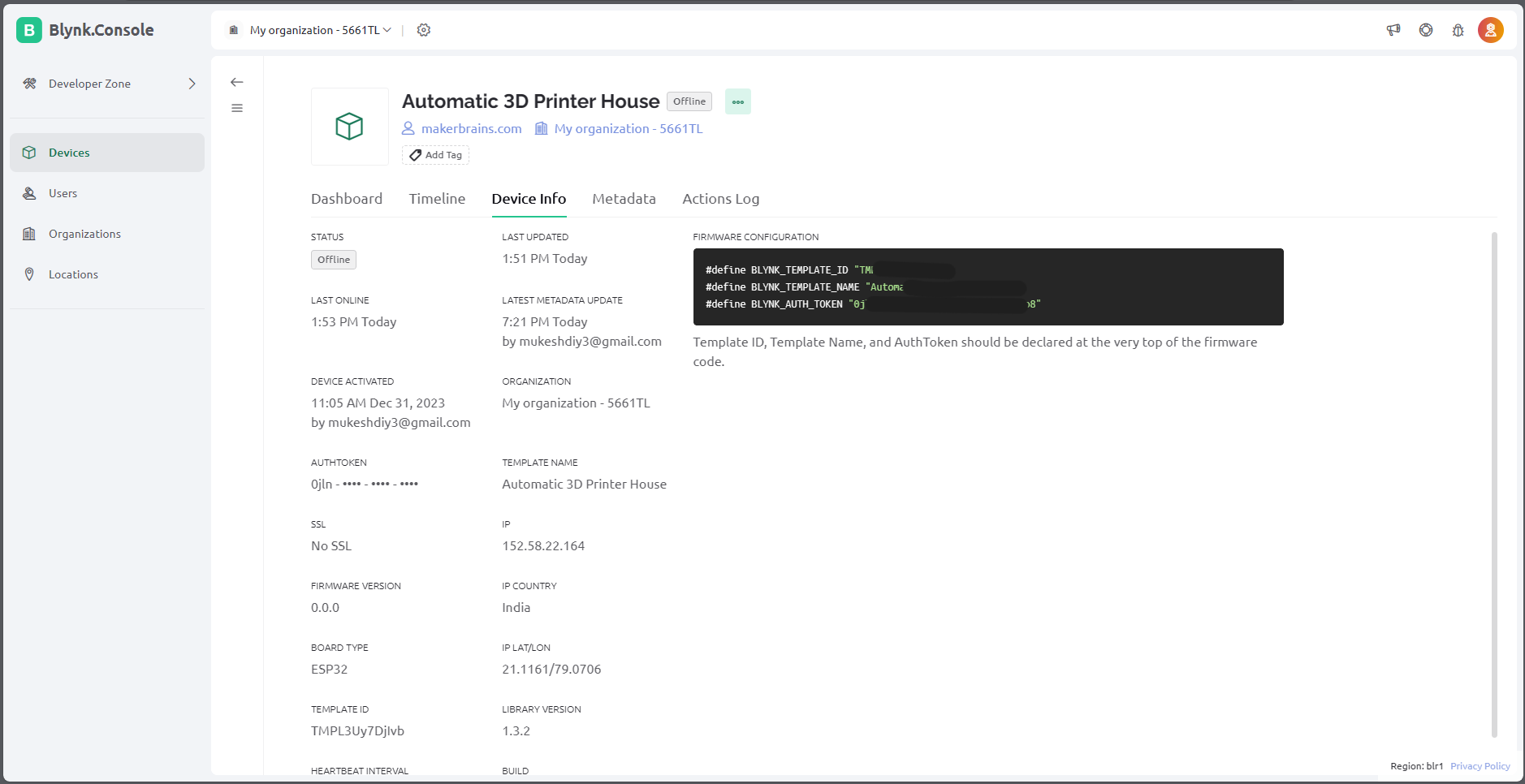Click the Region: blr1 footer text
The height and width of the screenshot is (784, 1525).
(1416, 766)
